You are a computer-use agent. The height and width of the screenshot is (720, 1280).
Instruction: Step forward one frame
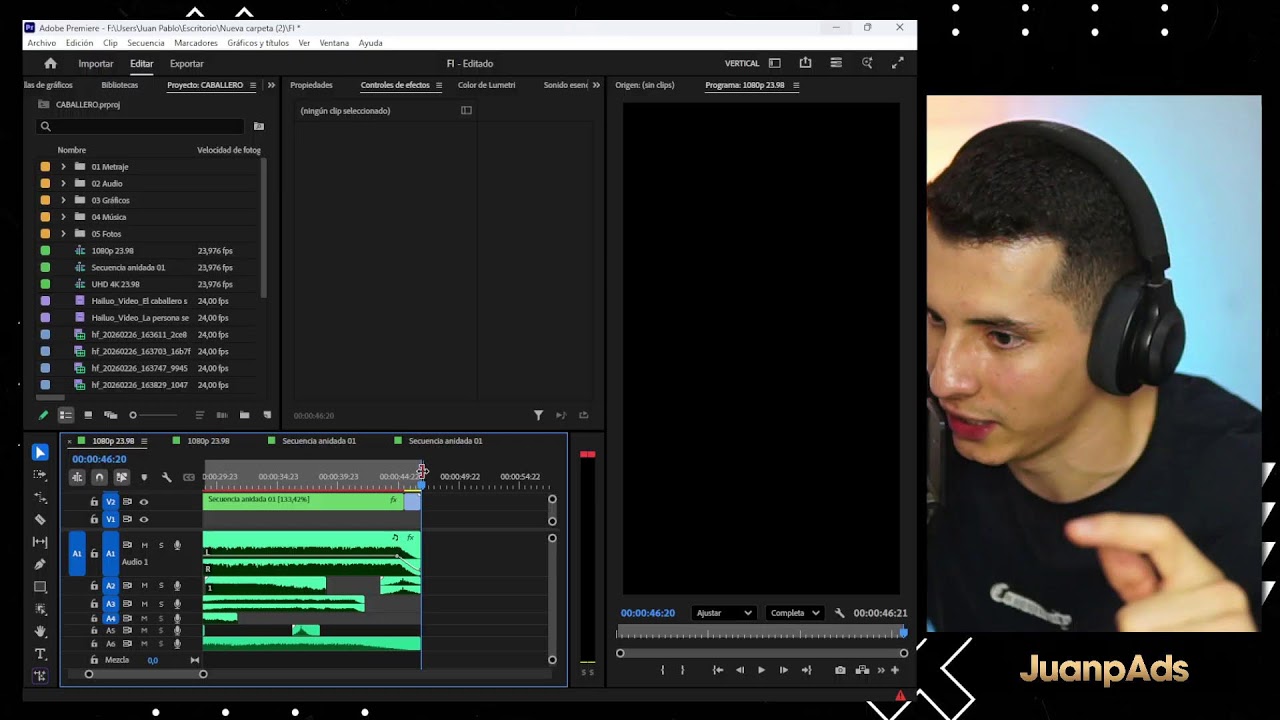(x=783, y=670)
